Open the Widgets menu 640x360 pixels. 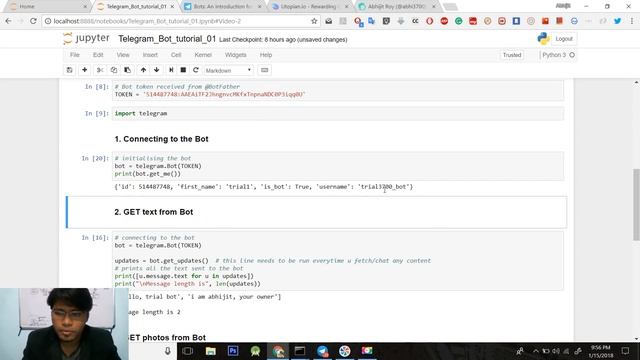point(236,55)
